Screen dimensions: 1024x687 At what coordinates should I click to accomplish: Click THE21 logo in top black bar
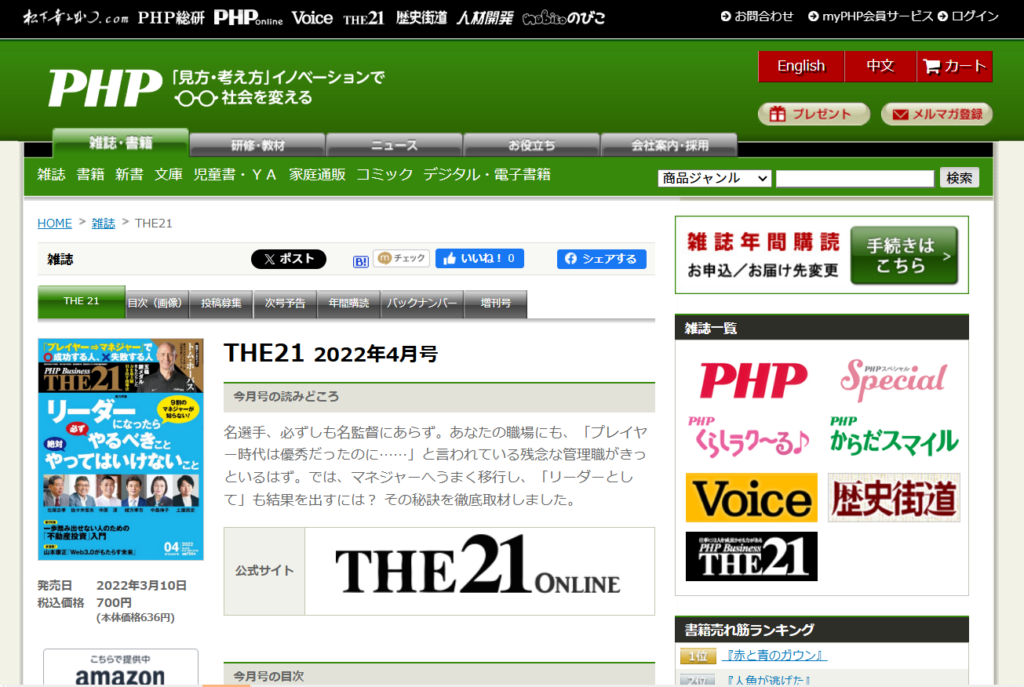[364, 18]
